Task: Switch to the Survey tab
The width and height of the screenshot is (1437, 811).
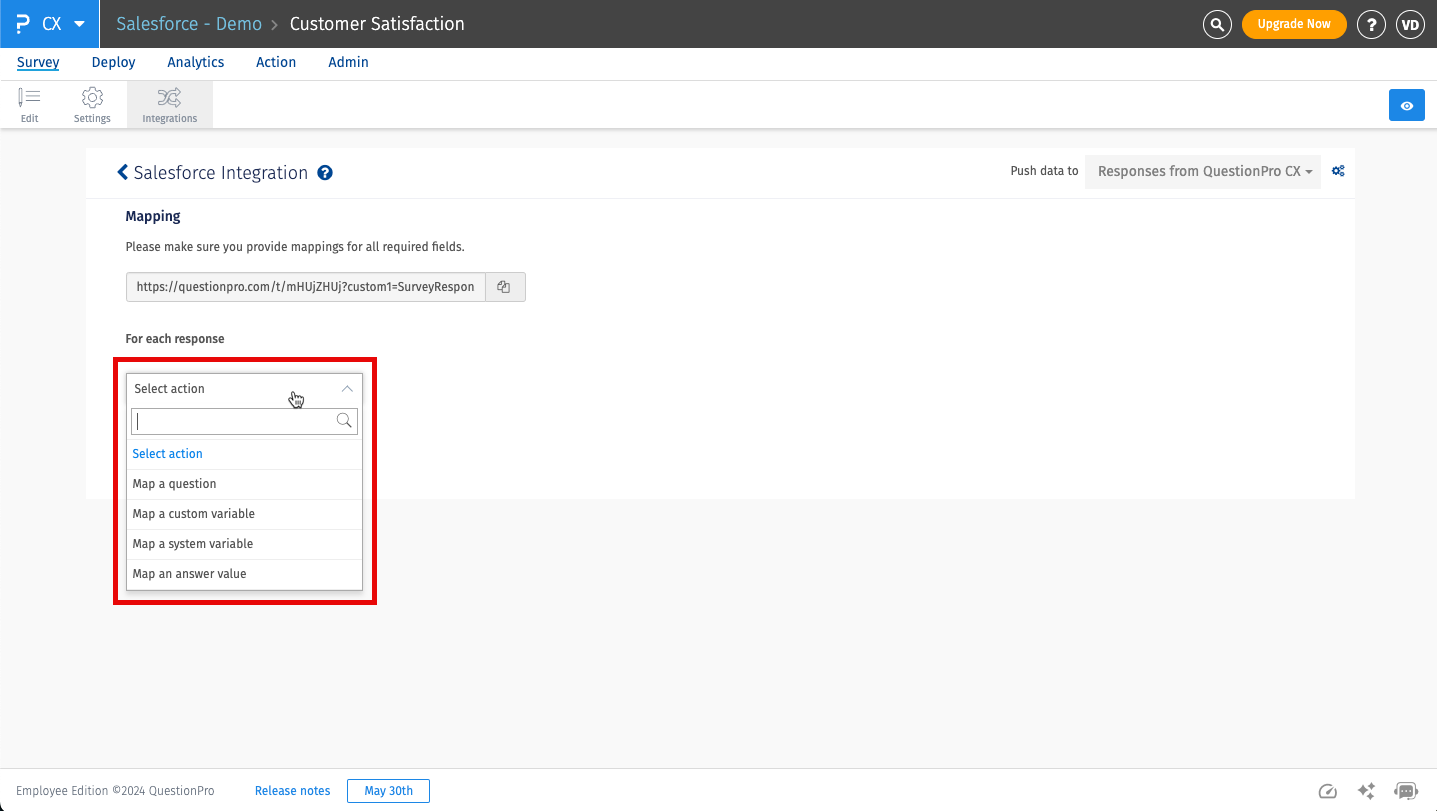Action: pyautogui.click(x=38, y=62)
